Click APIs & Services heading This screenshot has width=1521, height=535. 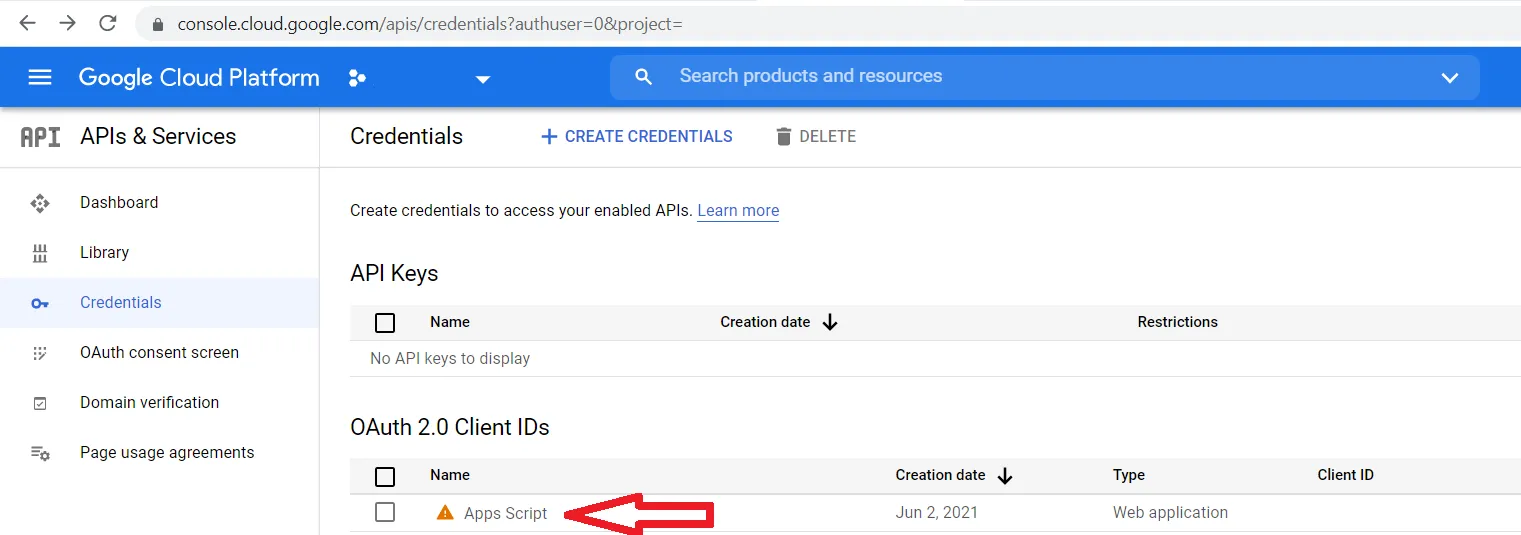(x=158, y=136)
